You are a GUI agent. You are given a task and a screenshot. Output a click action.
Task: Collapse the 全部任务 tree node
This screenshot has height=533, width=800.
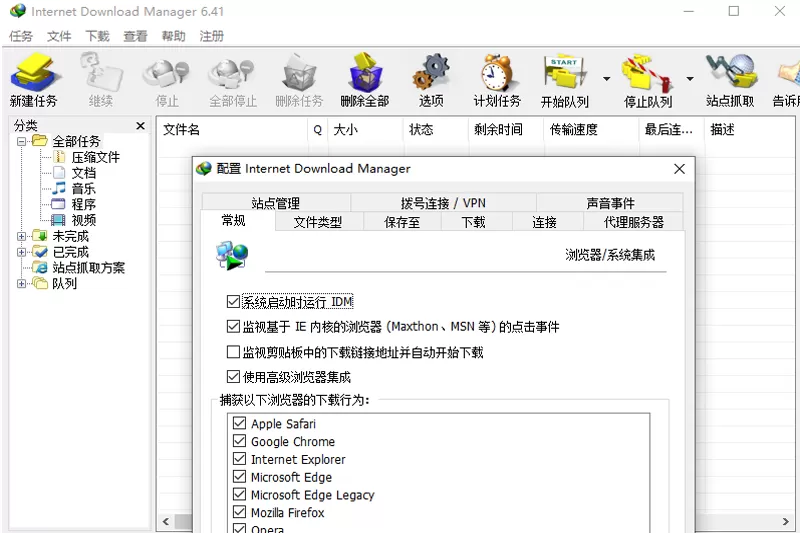point(21,141)
